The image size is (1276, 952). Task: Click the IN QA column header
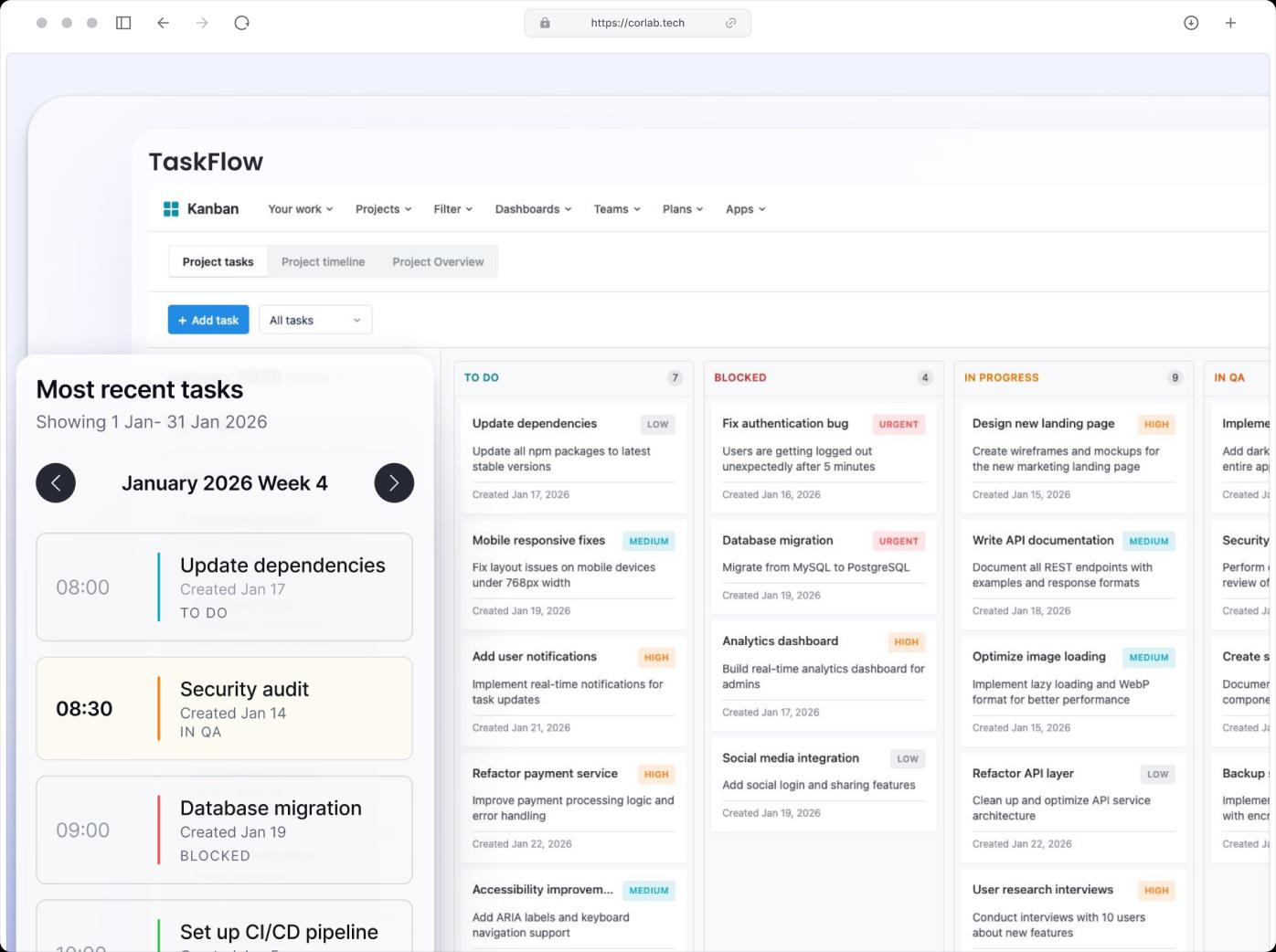pyautogui.click(x=1229, y=377)
